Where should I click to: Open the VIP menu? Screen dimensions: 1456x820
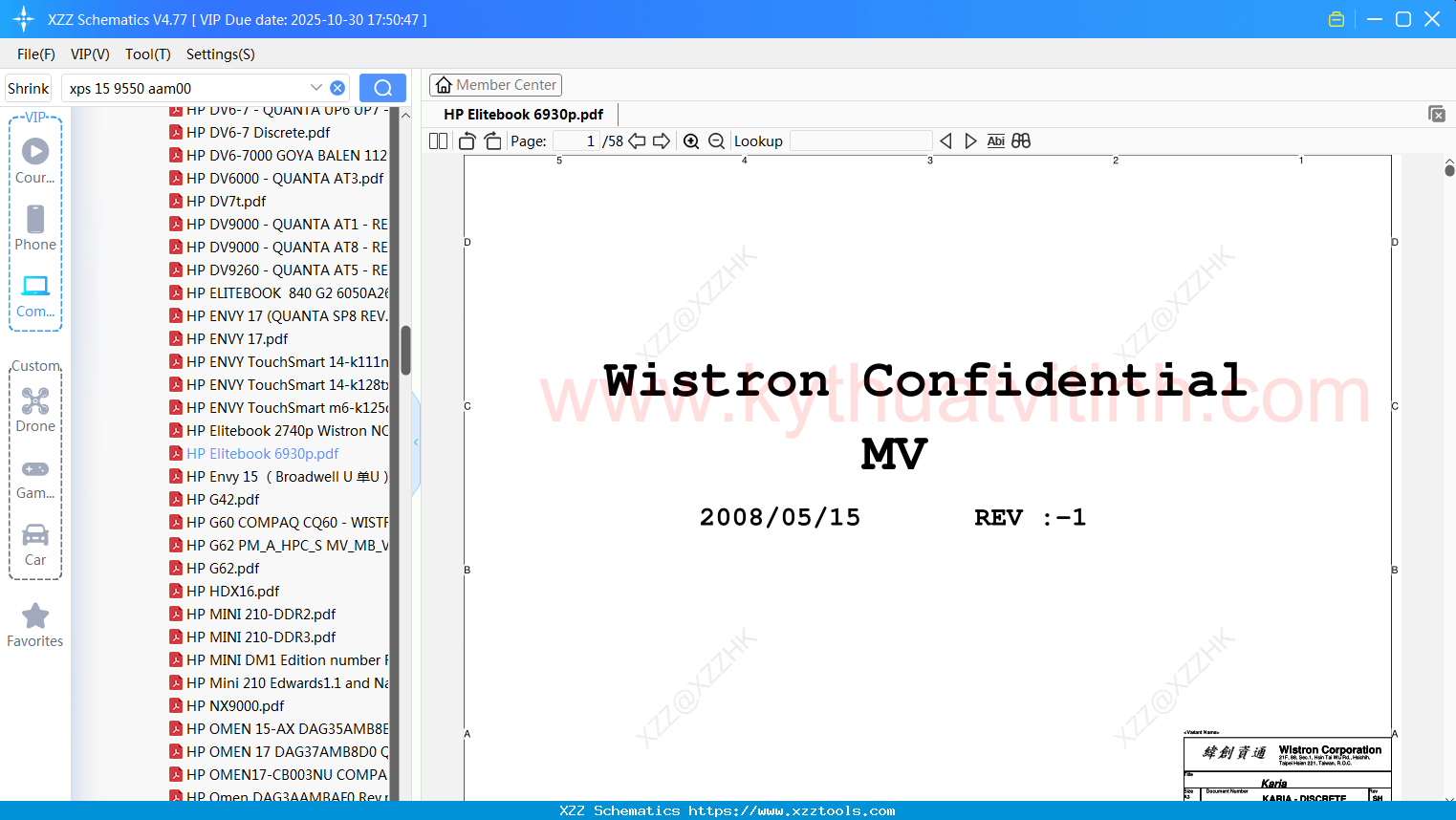[90, 54]
